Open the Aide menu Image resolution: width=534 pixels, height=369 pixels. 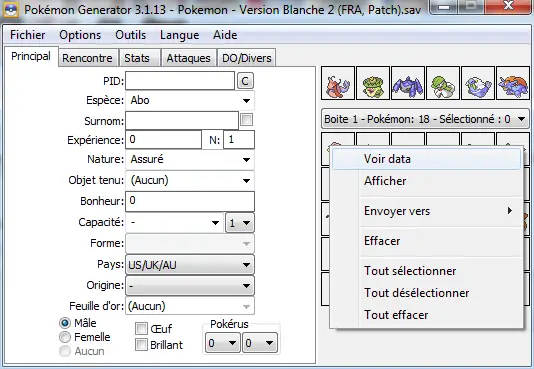[225, 35]
